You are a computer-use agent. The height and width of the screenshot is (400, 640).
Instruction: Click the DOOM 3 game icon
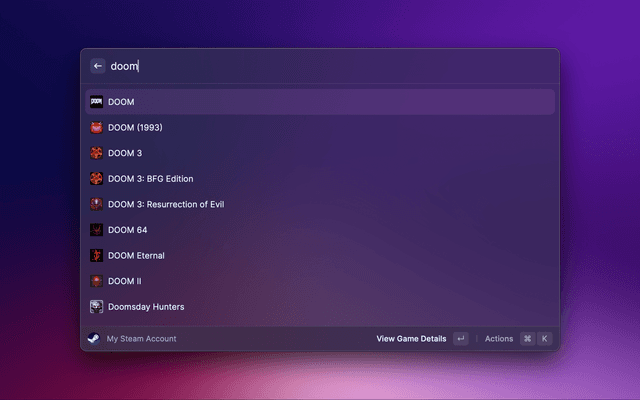click(x=96, y=153)
